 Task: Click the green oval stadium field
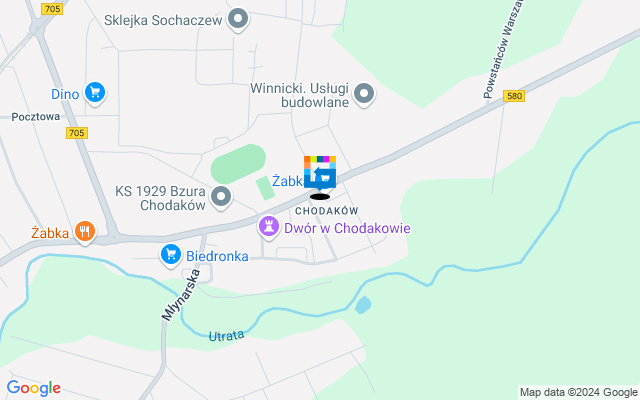coord(238,164)
